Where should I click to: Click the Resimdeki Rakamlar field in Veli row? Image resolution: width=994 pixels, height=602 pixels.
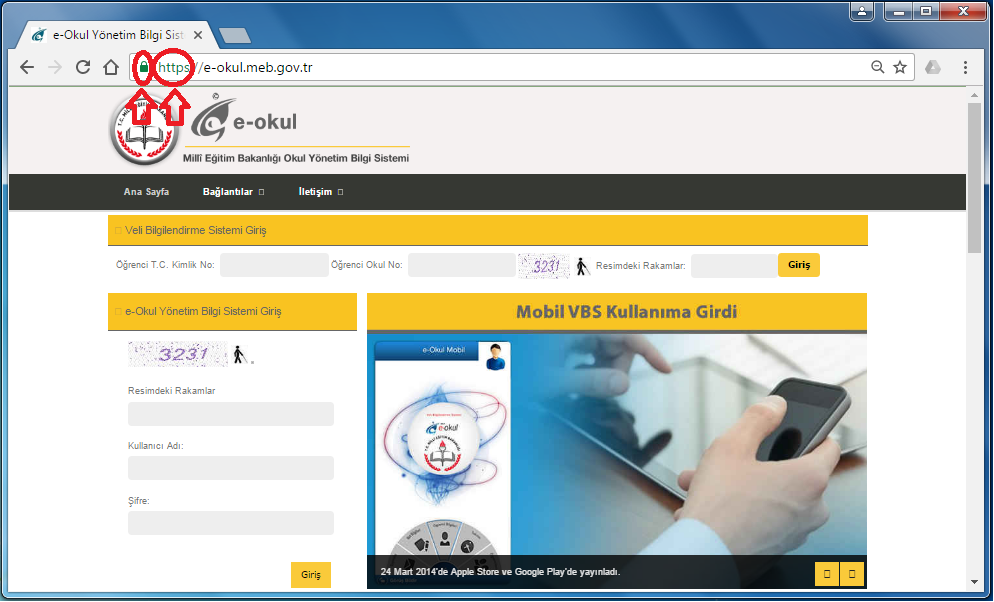pyautogui.click(x=734, y=266)
